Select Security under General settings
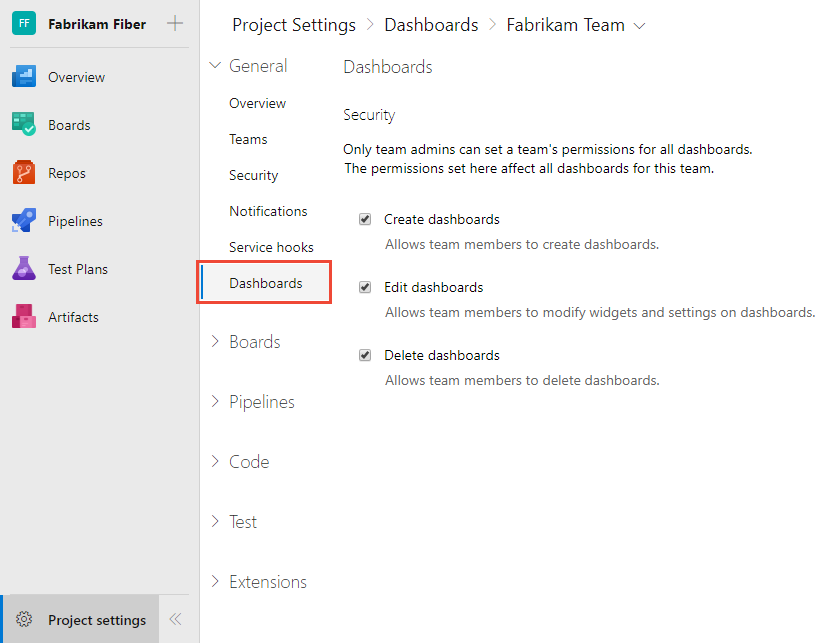Viewport: 817px width, 643px height. 254,176
